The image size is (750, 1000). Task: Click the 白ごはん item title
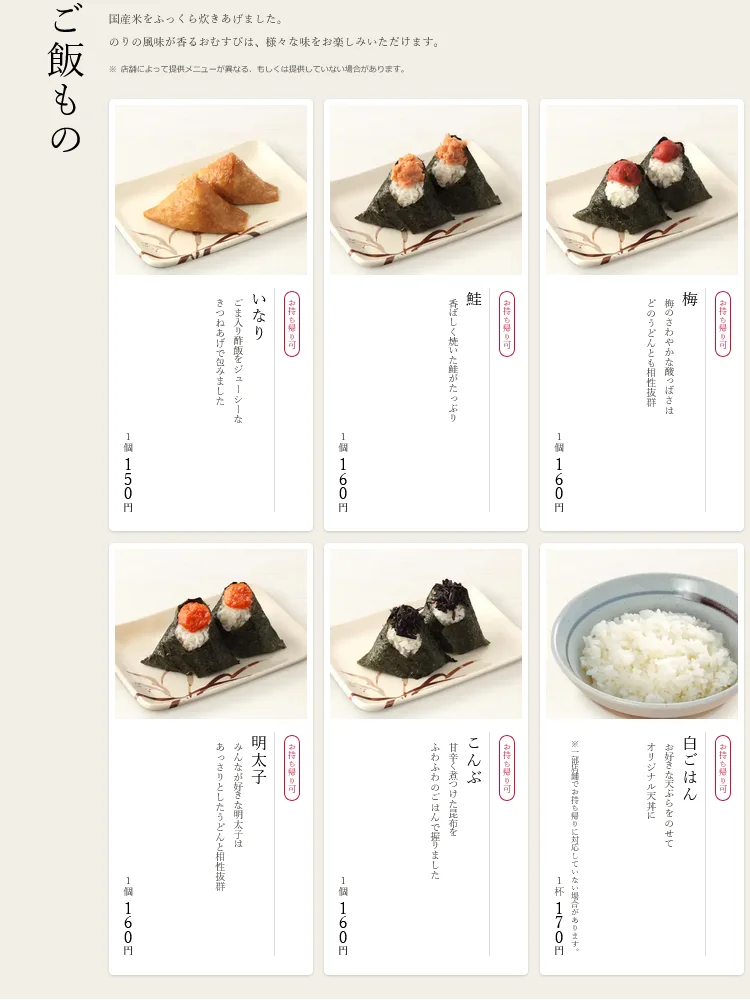690,768
